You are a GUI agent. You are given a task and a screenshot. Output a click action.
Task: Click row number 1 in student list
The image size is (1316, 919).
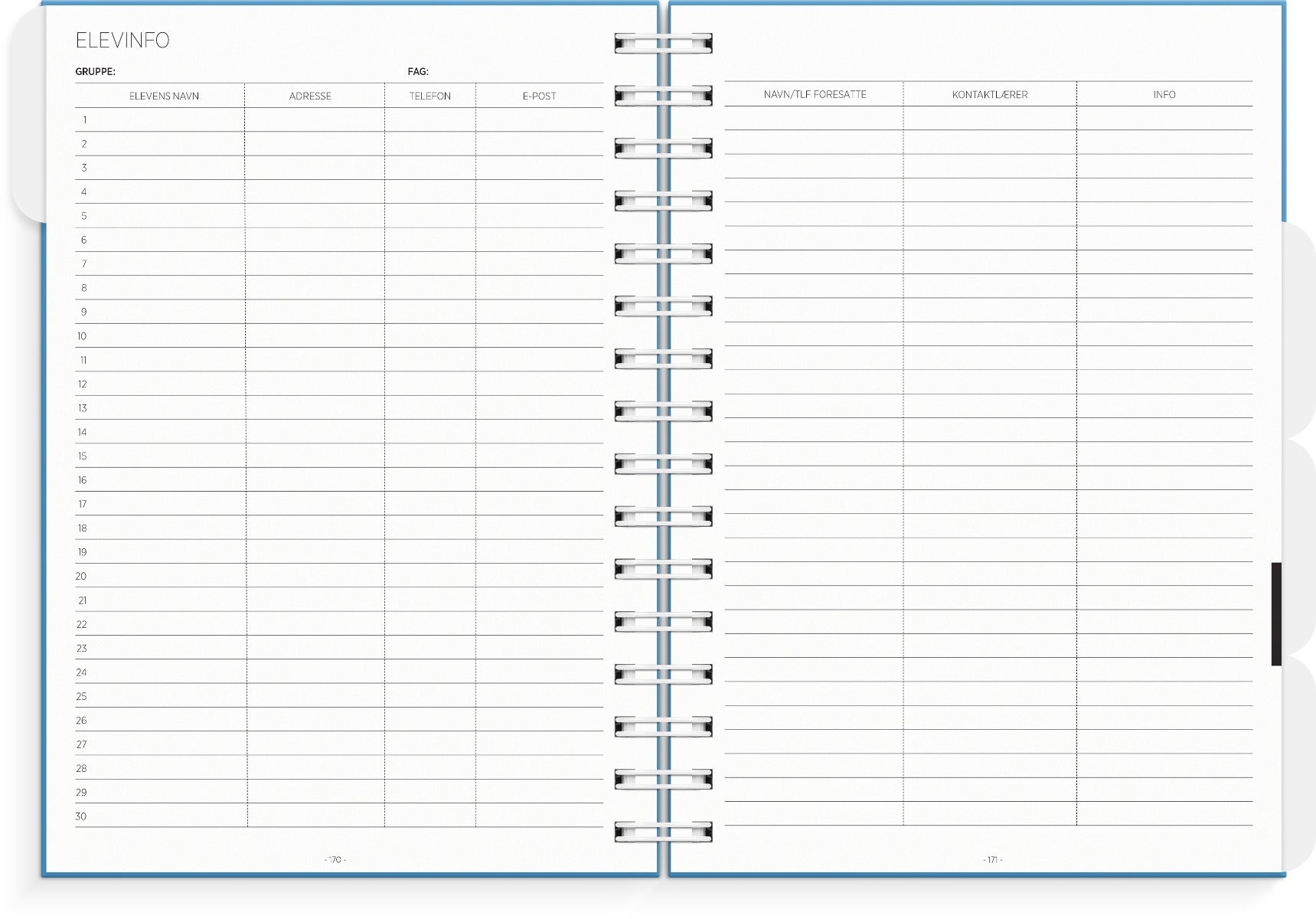pos(84,120)
